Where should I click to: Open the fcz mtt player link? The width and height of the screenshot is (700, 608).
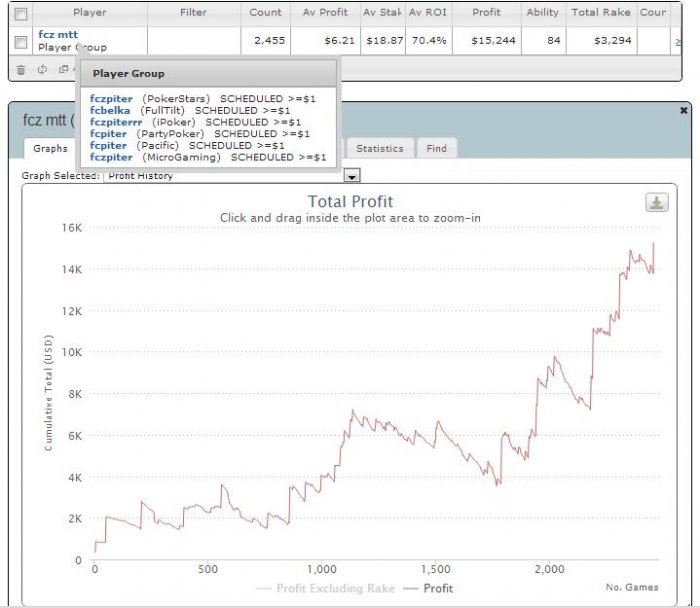click(58, 34)
